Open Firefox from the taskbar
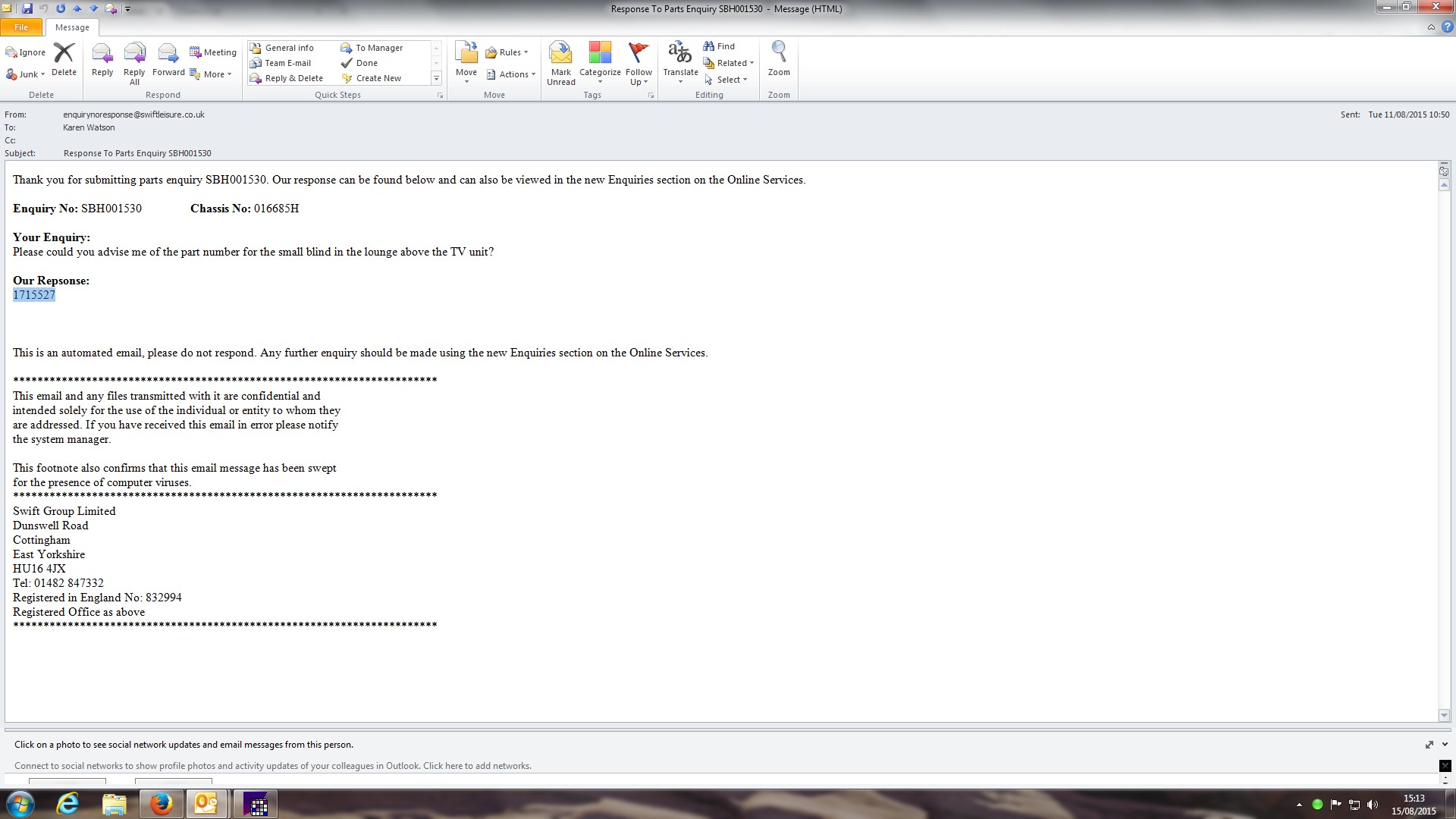The image size is (1456, 819). tap(161, 804)
